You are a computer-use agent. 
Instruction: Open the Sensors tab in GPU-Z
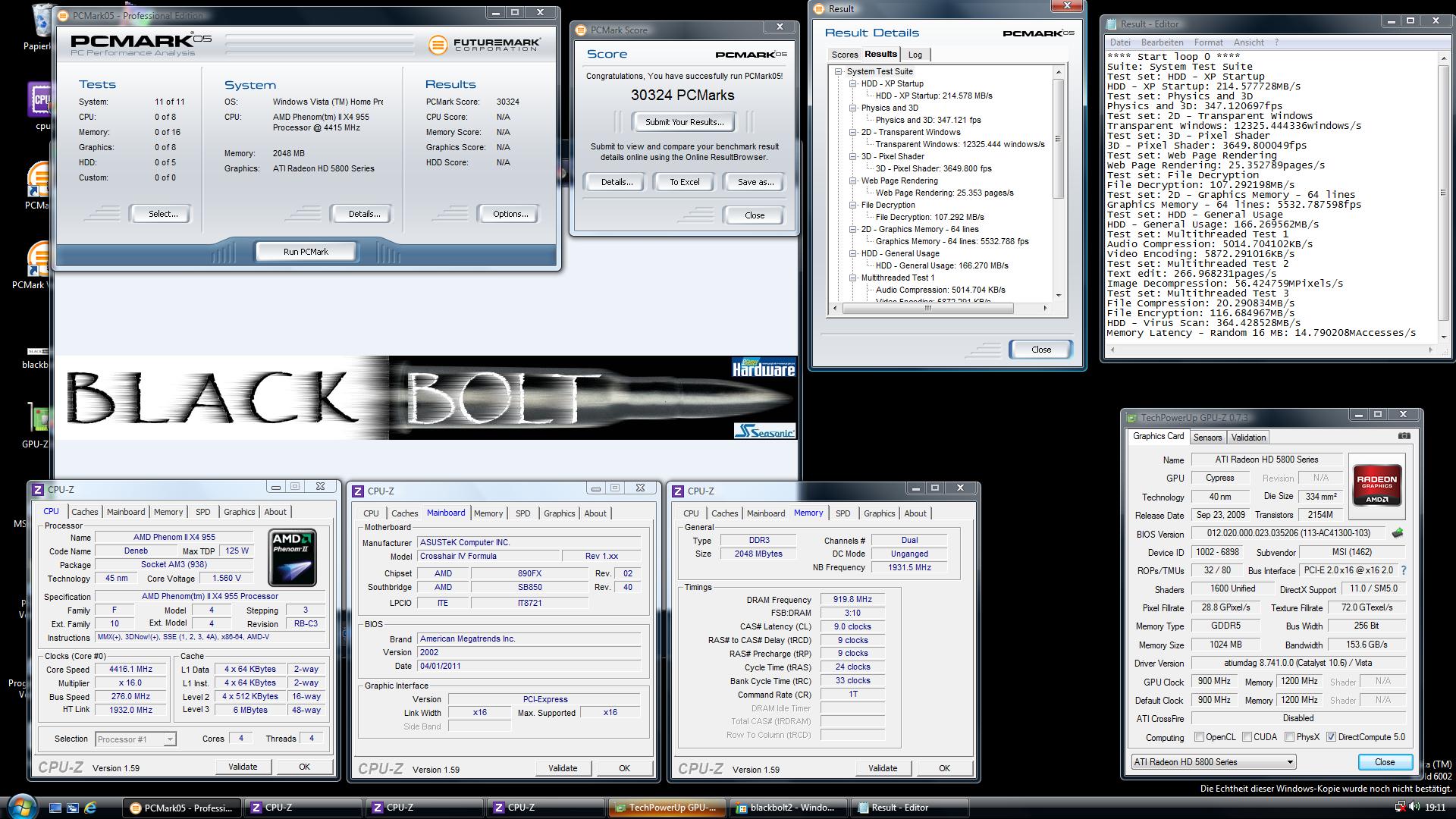pyautogui.click(x=1207, y=438)
